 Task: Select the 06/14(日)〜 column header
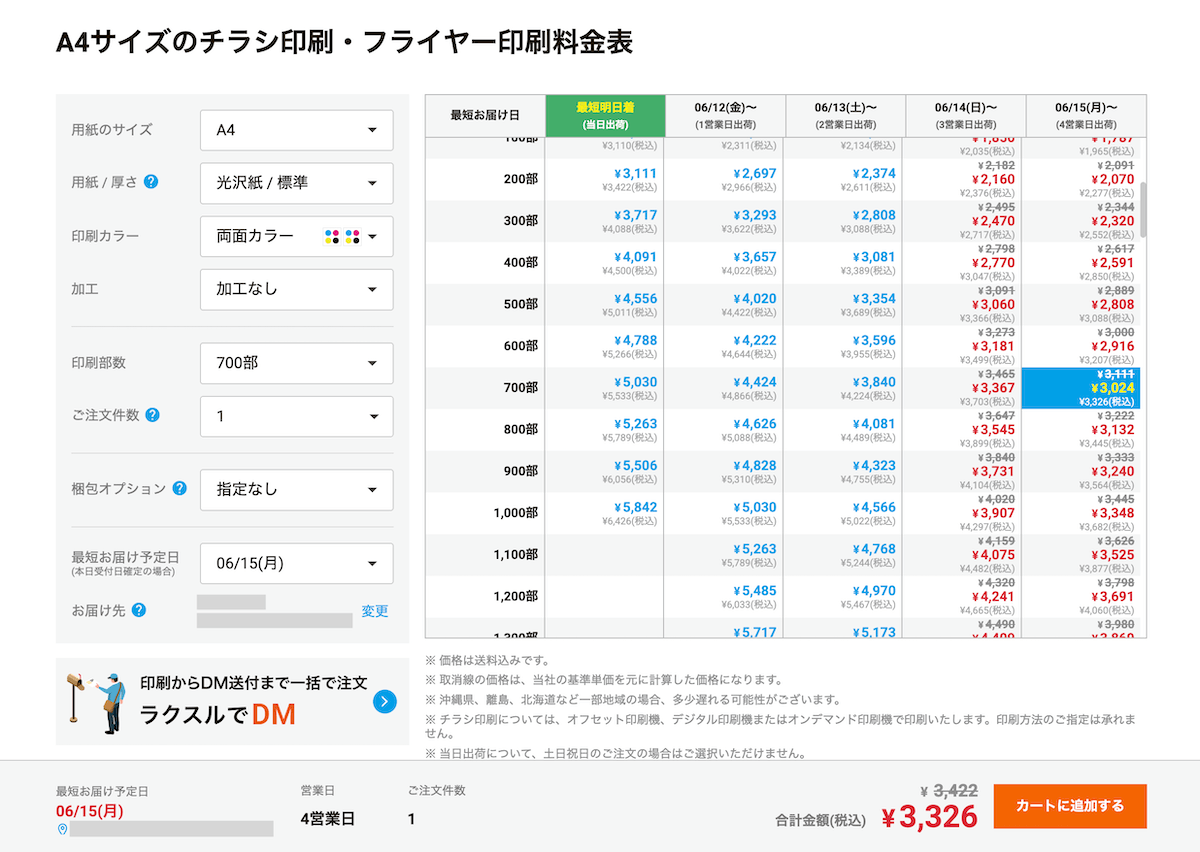point(965,115)
